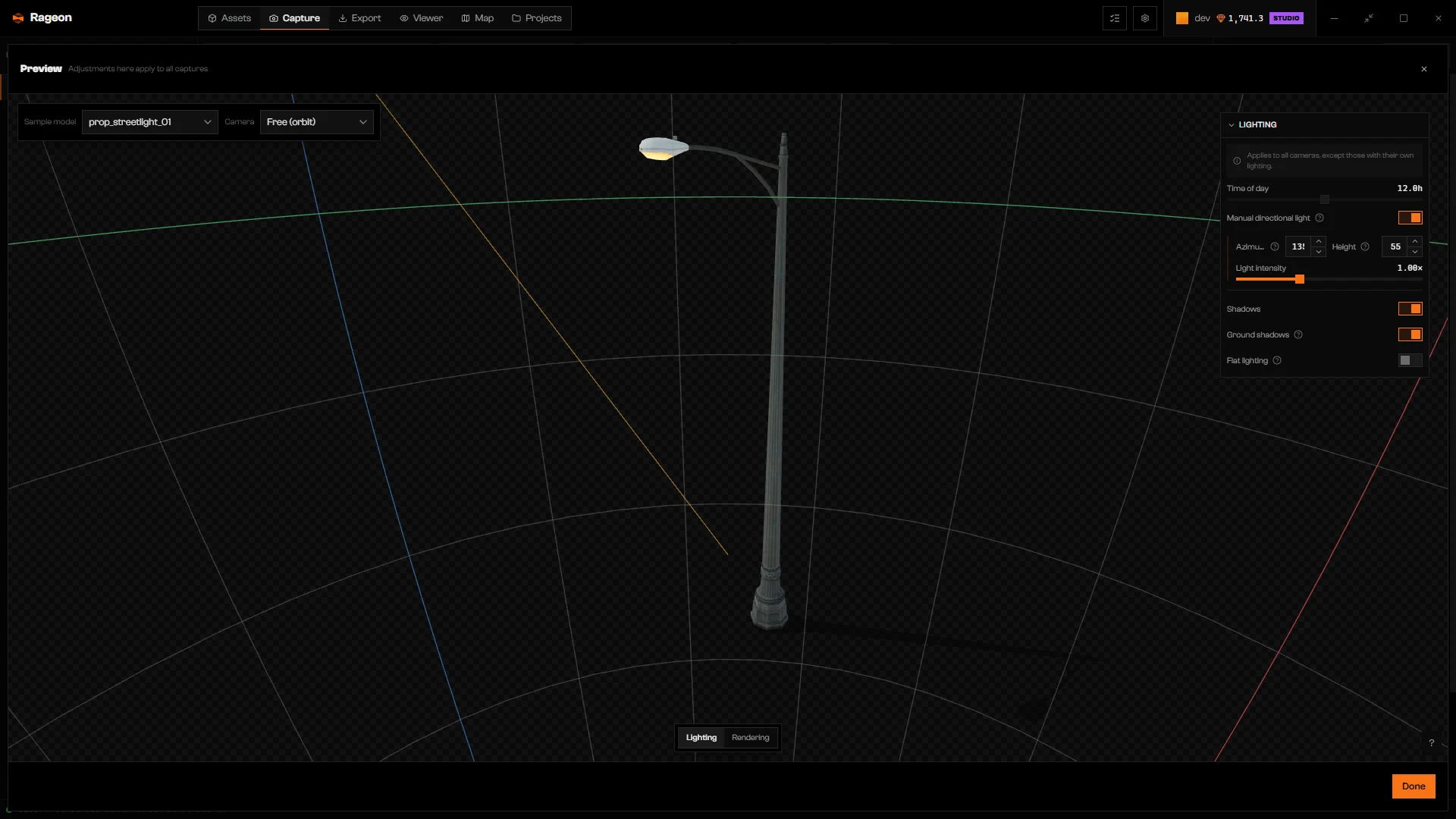Adjust the Time of day slider
This screenshot has height=819, width=1456.
coord(1324,199)
